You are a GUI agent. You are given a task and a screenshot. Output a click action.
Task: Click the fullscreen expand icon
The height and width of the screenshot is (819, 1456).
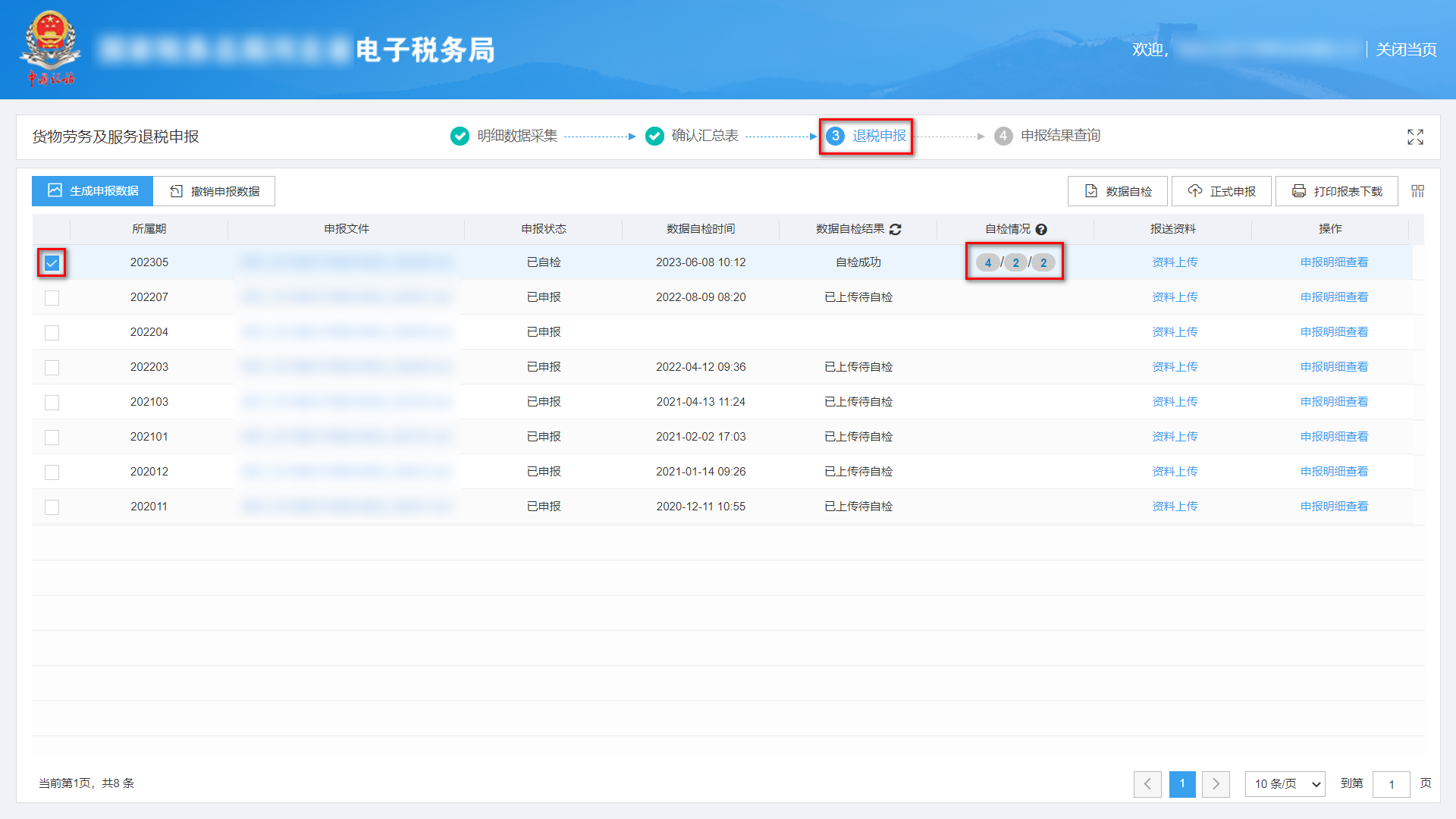[x=1415, y=137]
